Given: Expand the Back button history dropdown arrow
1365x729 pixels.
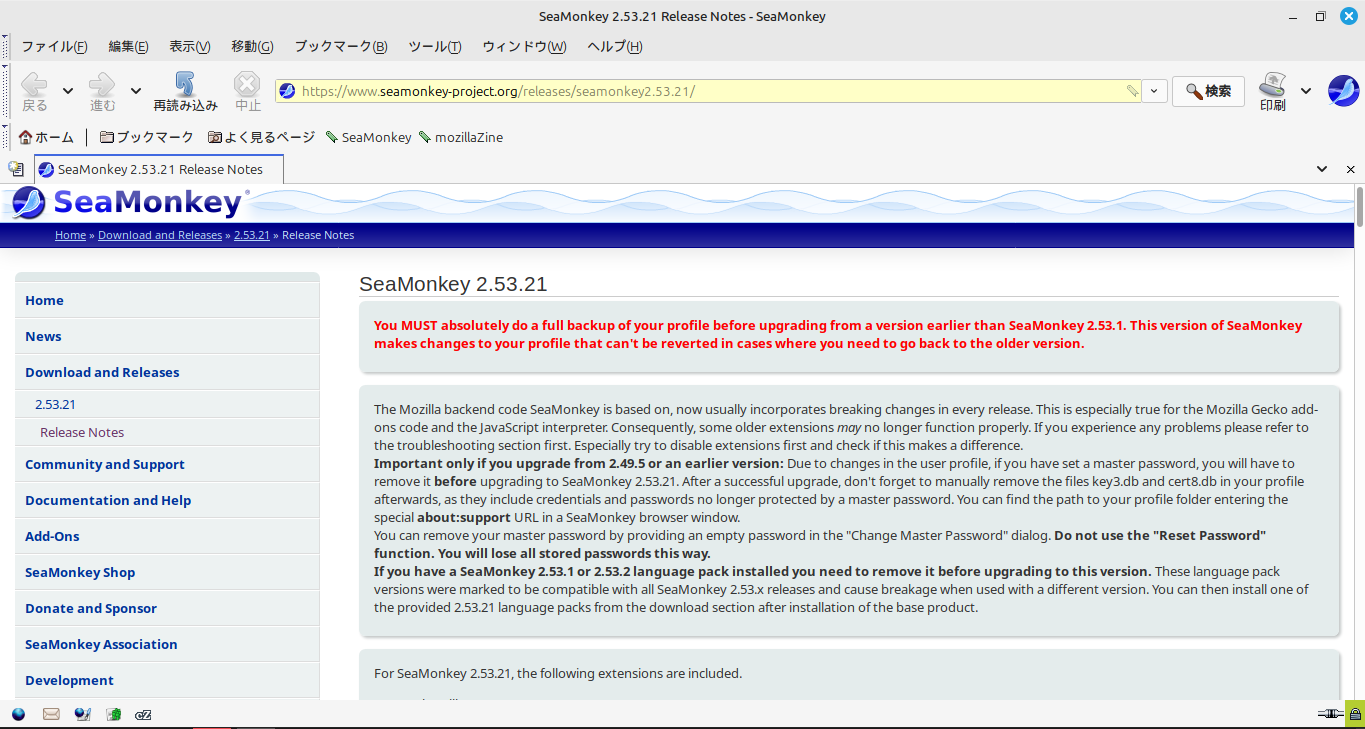Looking at the screenshot, I should (68, 91).
